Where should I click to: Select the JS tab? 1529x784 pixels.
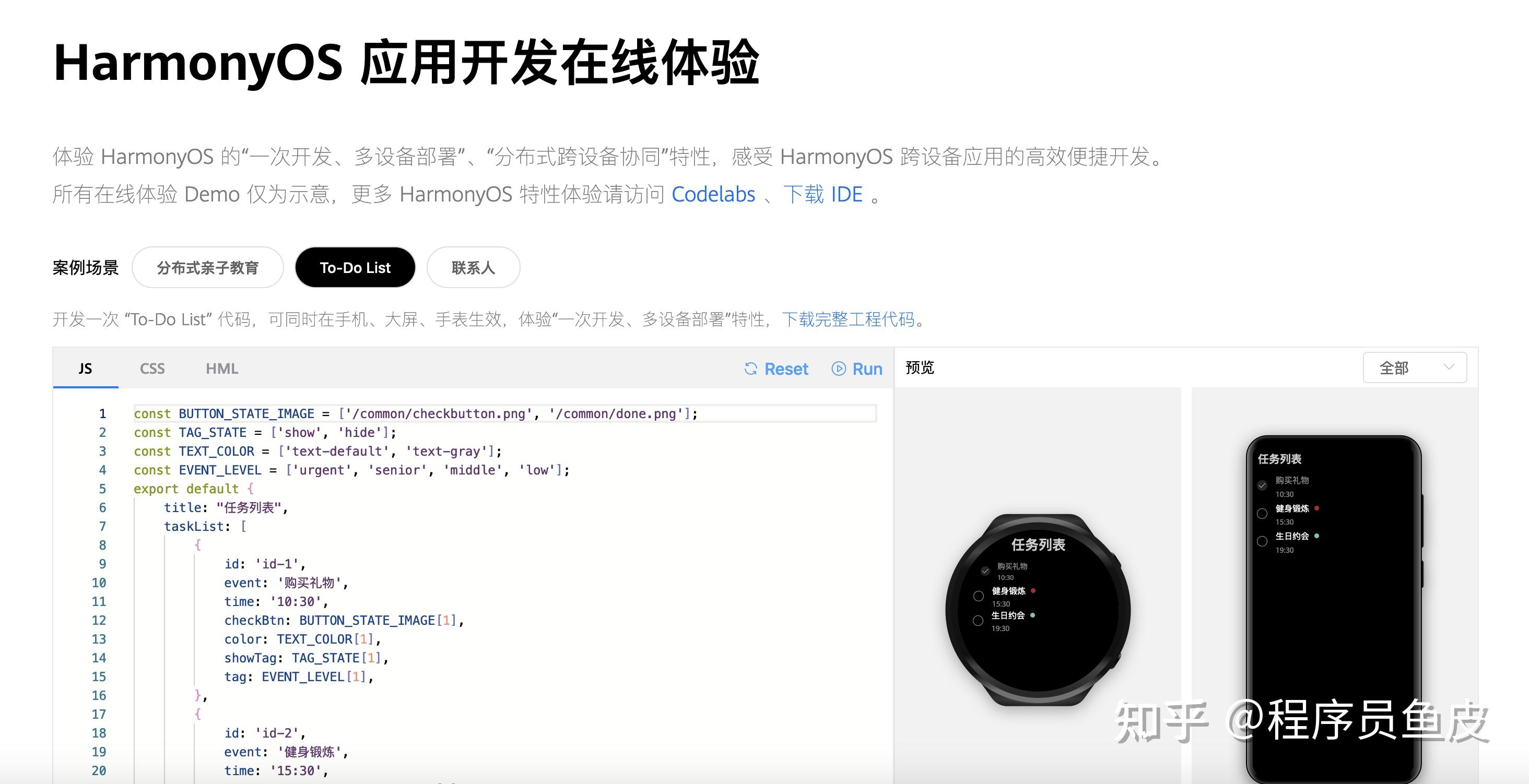pos(86,369)
